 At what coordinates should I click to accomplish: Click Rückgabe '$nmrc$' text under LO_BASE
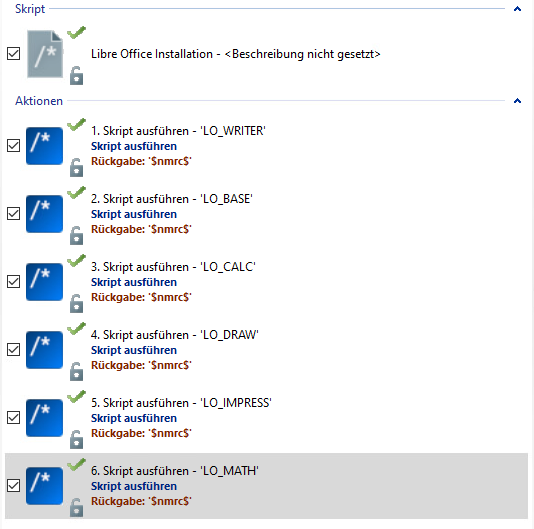pyautogui.click(x=141, y=229)
